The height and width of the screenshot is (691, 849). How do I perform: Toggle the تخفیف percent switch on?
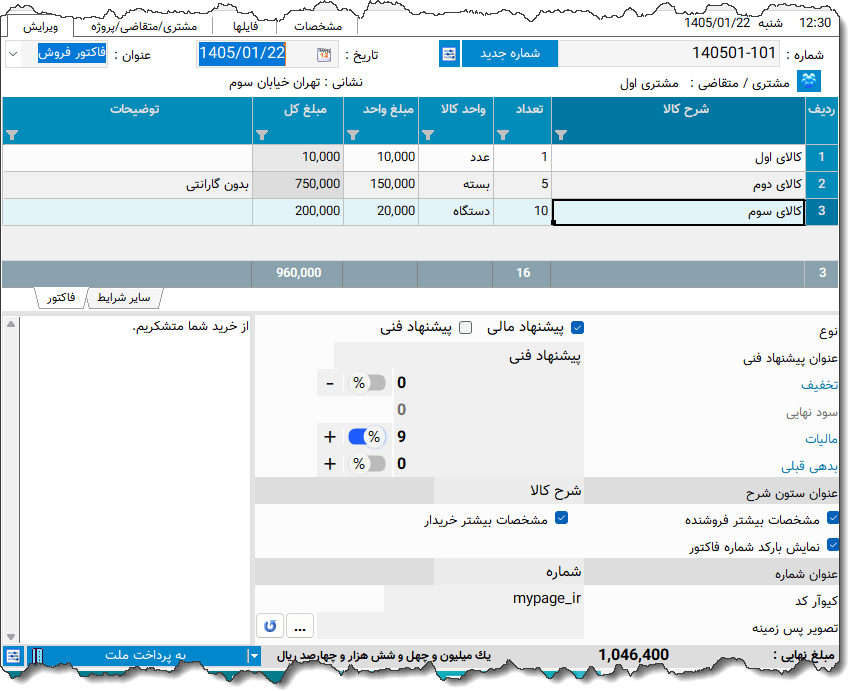click(367, 382)
